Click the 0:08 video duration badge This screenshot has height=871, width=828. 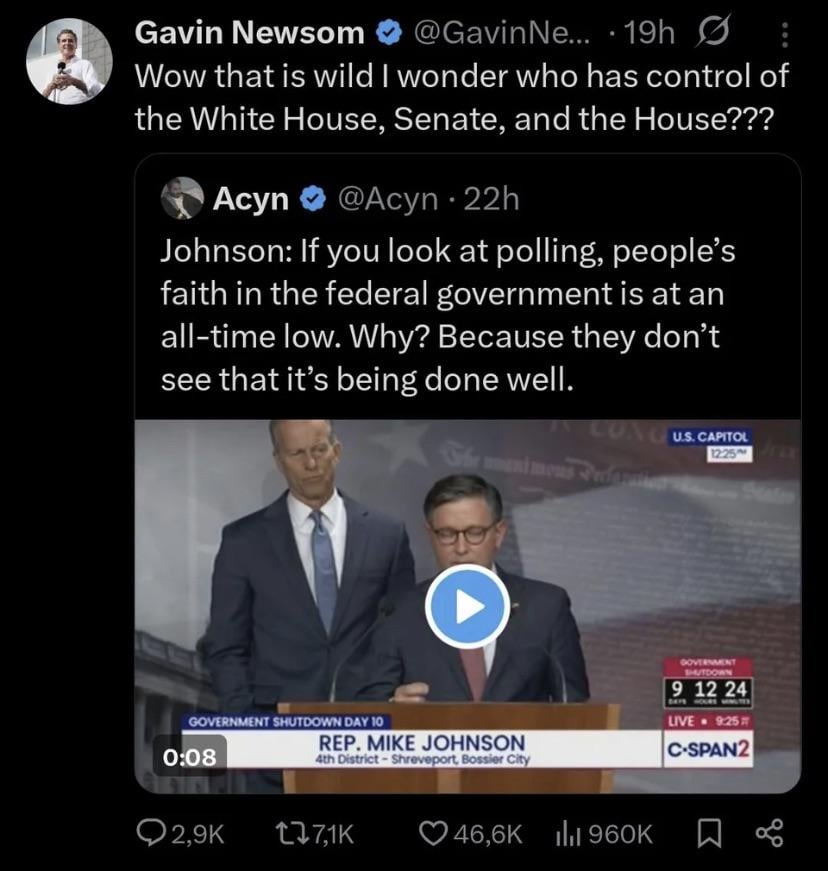(x=188, y=756)
